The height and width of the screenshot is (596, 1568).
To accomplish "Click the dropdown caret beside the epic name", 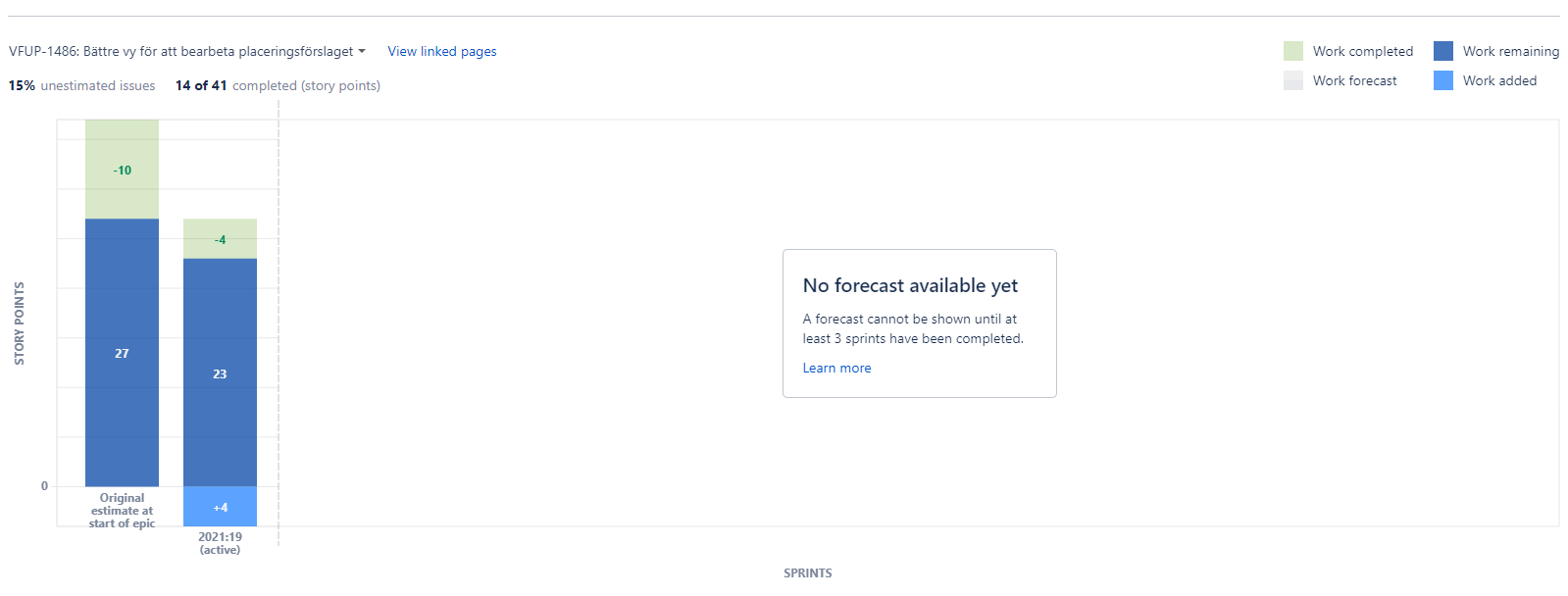I will point(362,51).
